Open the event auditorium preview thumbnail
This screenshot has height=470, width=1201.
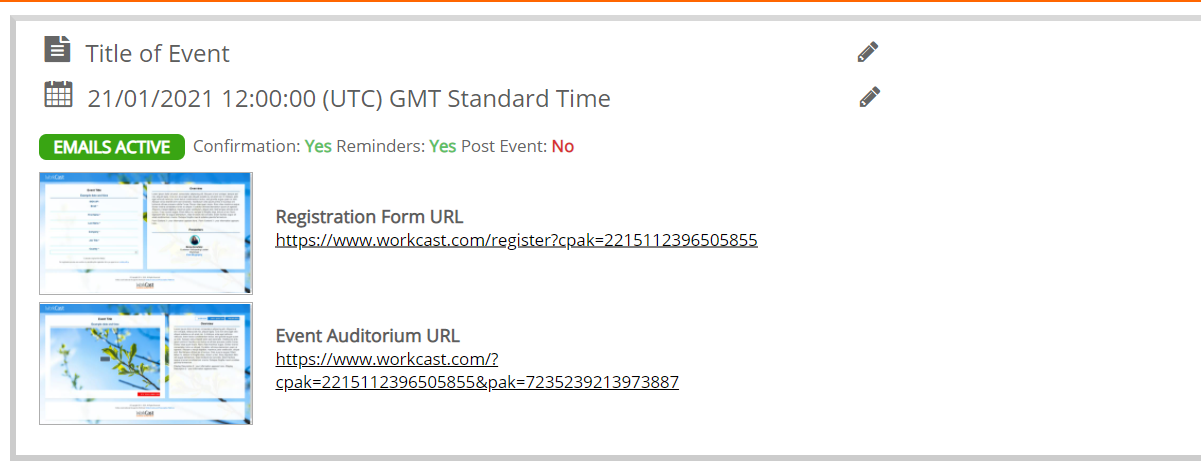tap(146, 364)
